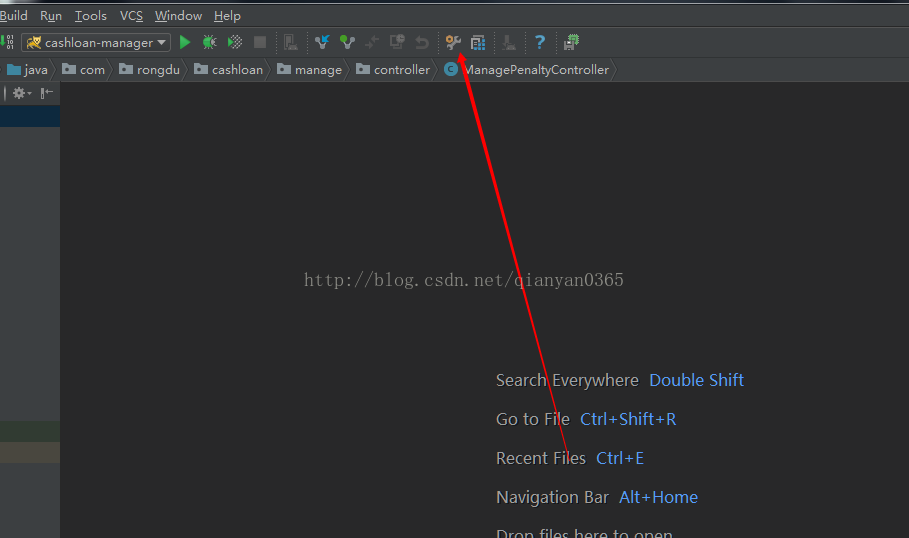Click the Ctrl+Shift+R shortcut text
Screen dimensions: 909x538
(x=628, y=419)
